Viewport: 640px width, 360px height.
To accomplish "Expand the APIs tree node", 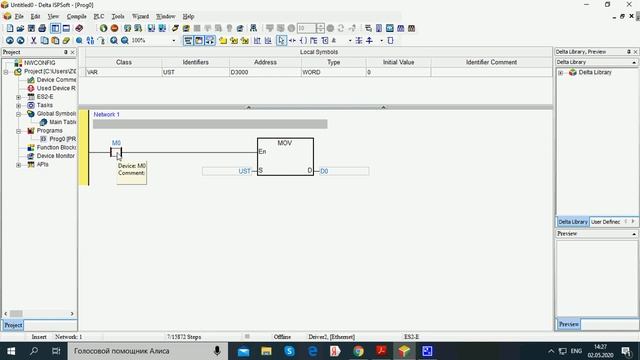I will click(x=18, y=165).
